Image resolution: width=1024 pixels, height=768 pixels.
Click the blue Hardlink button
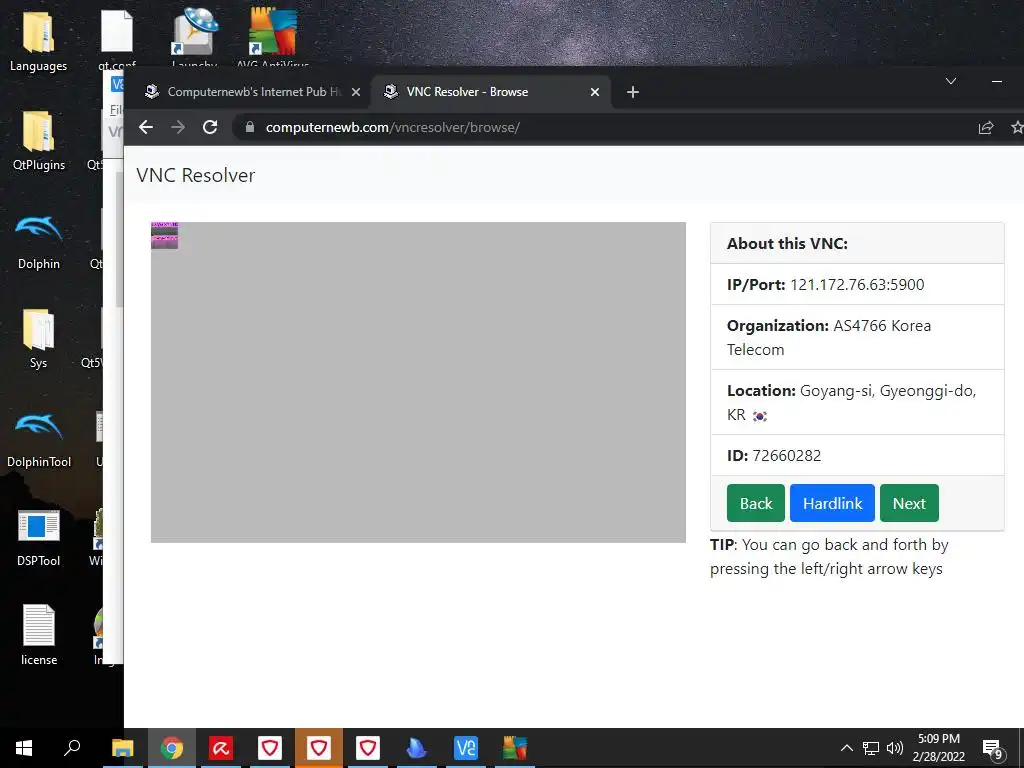click(x=832, y=503)
